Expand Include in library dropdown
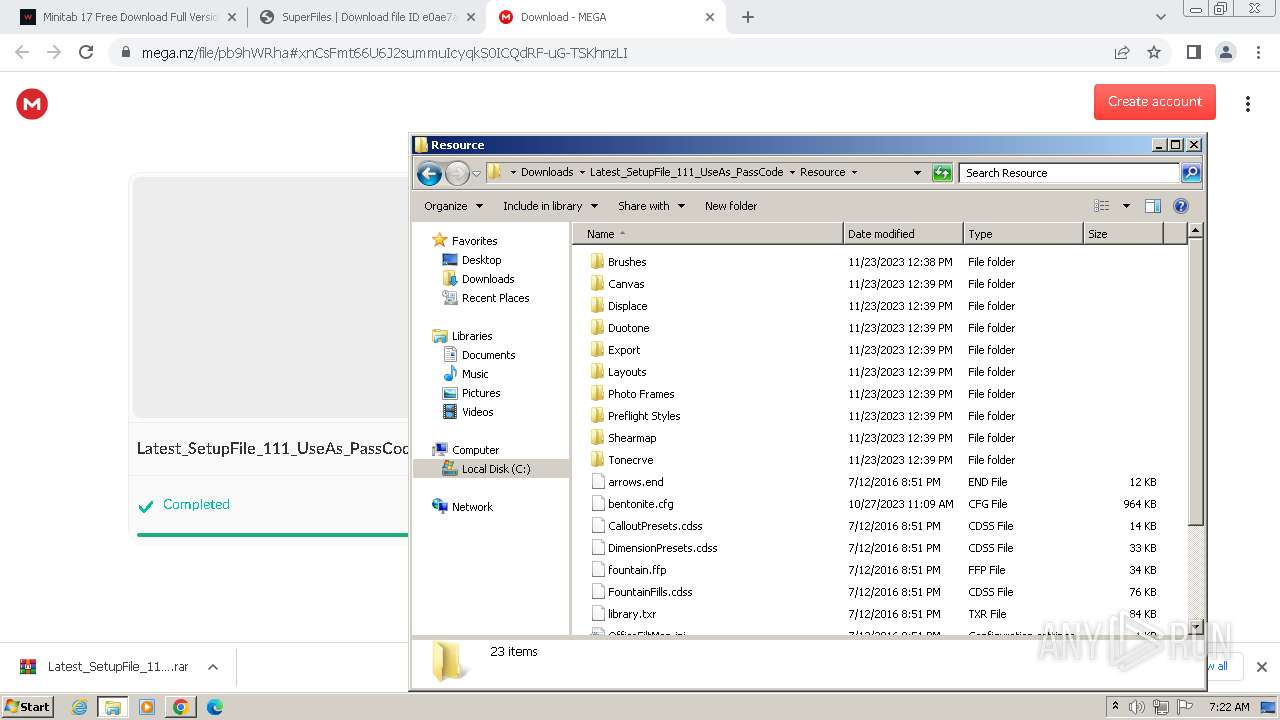The image size is (1280, 720). pos(550,206)
